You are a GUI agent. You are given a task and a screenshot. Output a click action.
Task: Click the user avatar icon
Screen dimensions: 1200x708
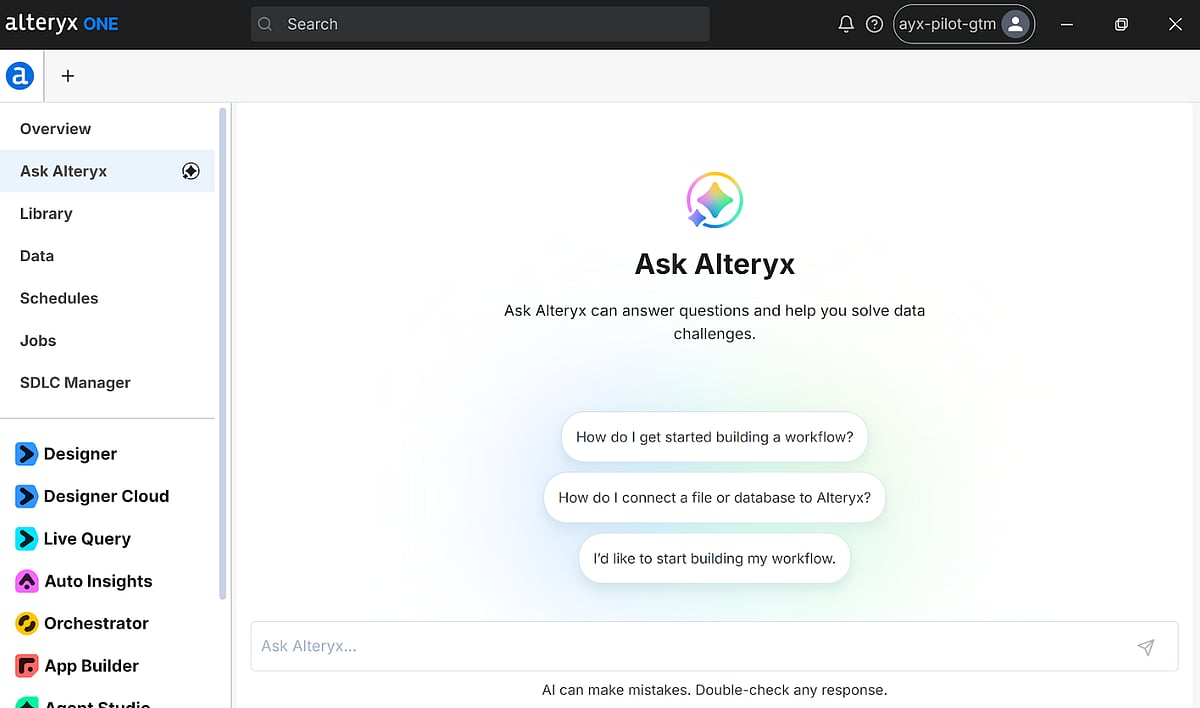click(1015, 24)
